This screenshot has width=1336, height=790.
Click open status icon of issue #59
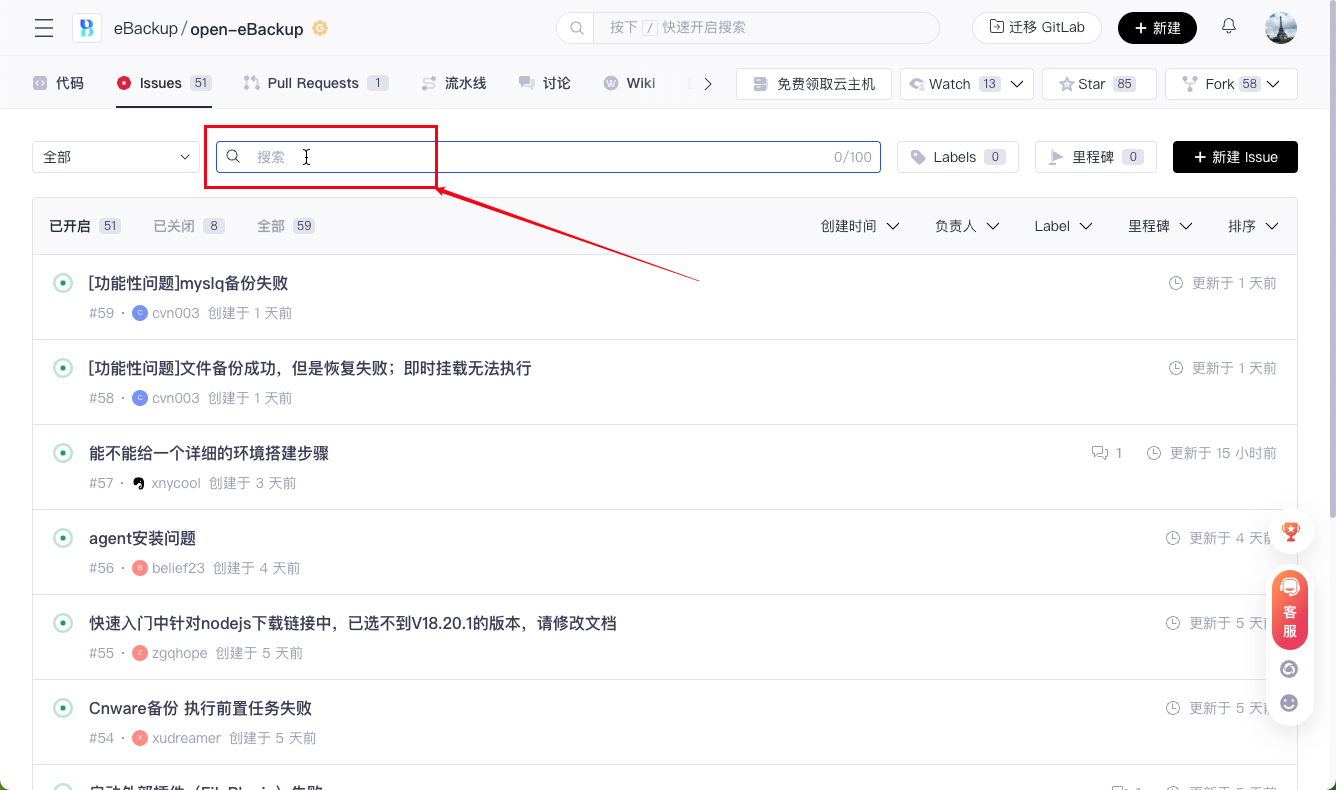(63, 284)
